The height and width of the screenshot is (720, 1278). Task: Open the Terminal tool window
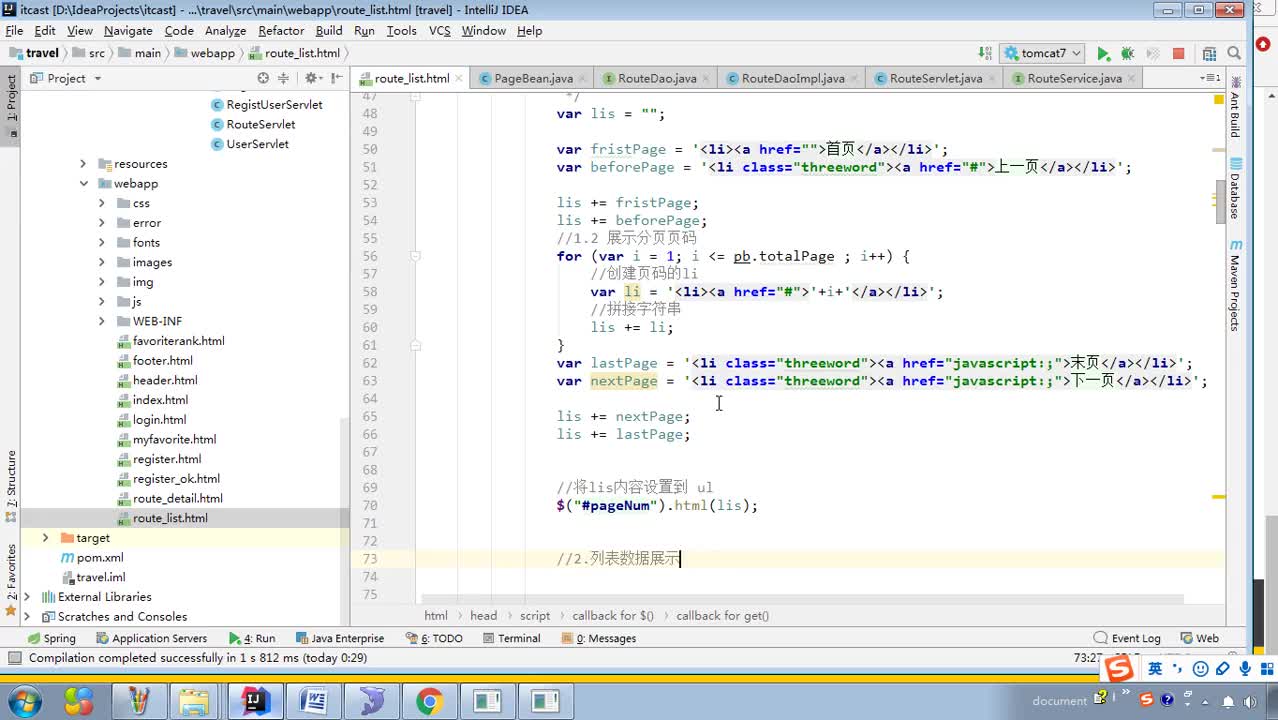(510, 638)
